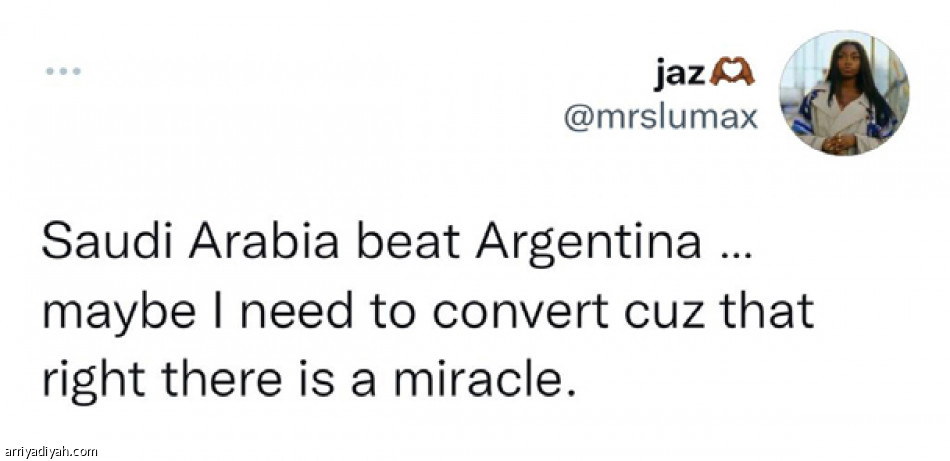Click the word right starting the last line

[85, 381]
